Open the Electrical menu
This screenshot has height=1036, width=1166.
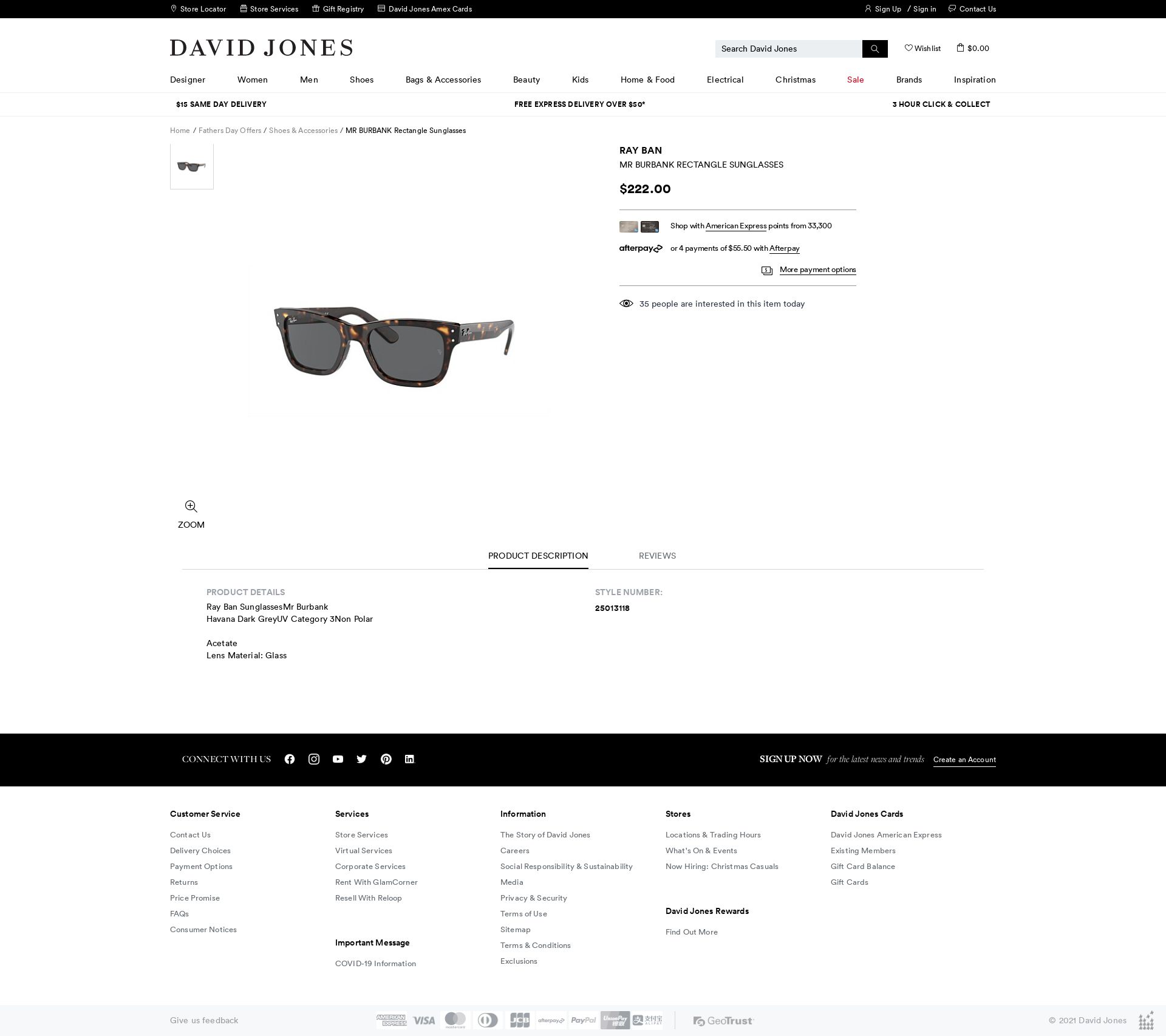pyautogui.click(x=725, y=80)
